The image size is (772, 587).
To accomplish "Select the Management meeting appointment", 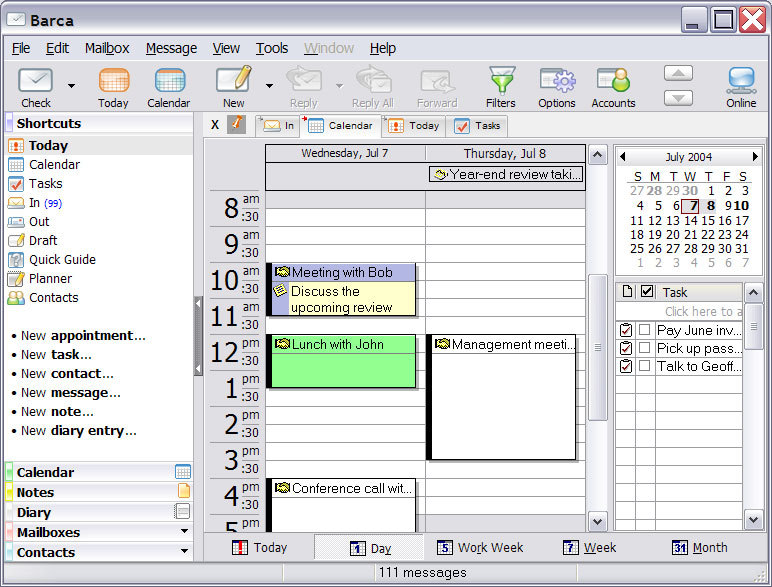I will pyautogui.click(x=501, y=397).
